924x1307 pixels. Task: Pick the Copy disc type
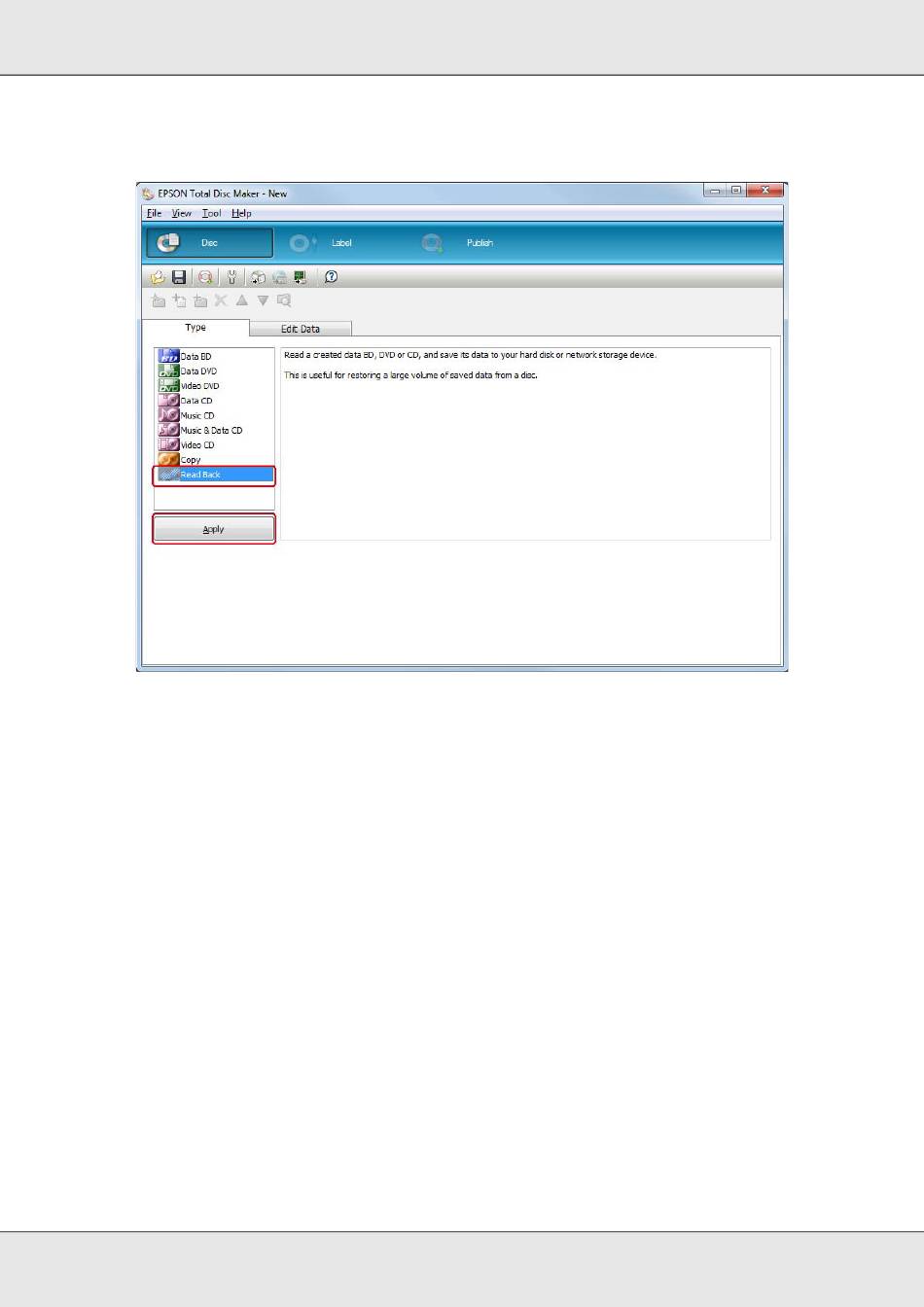point(191,460)
